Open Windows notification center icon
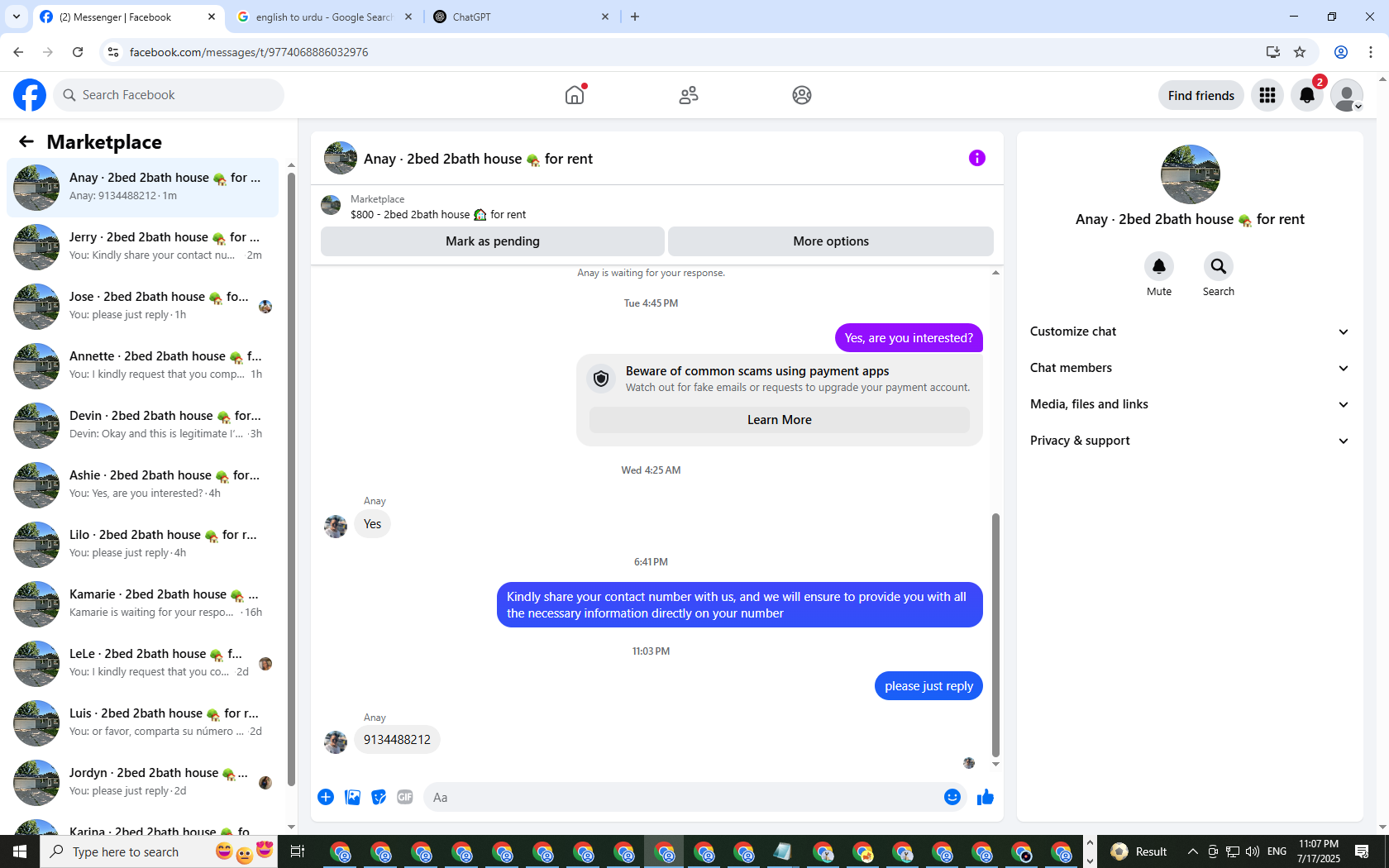Image resolution: width=1389 pixels, height=868 pixels. (1363, 851)
